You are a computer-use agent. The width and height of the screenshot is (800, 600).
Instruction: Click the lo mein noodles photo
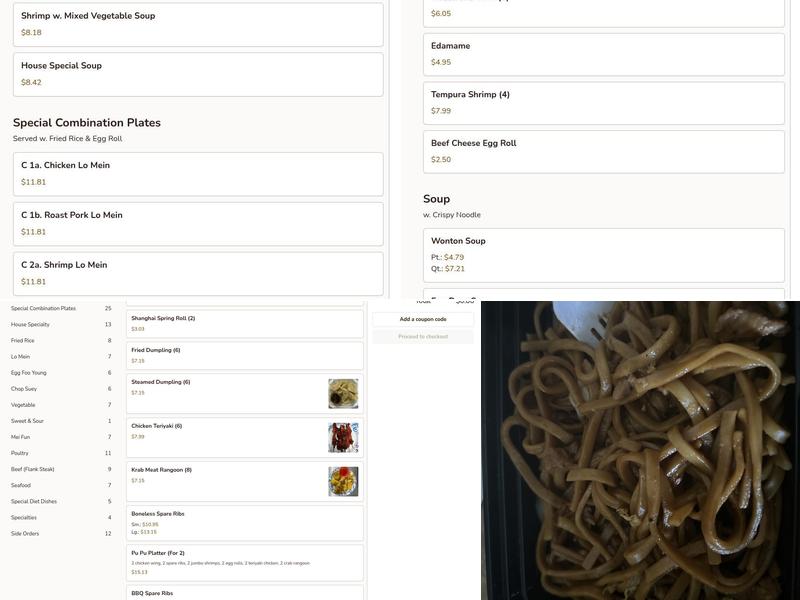(640, 451)
